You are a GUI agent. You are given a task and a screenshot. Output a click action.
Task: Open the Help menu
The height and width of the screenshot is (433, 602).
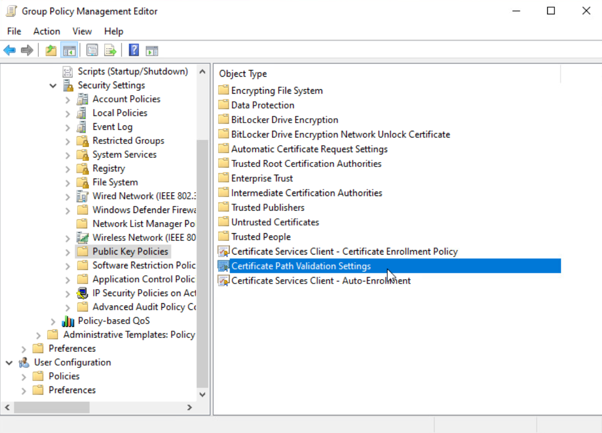coord(114,31)
